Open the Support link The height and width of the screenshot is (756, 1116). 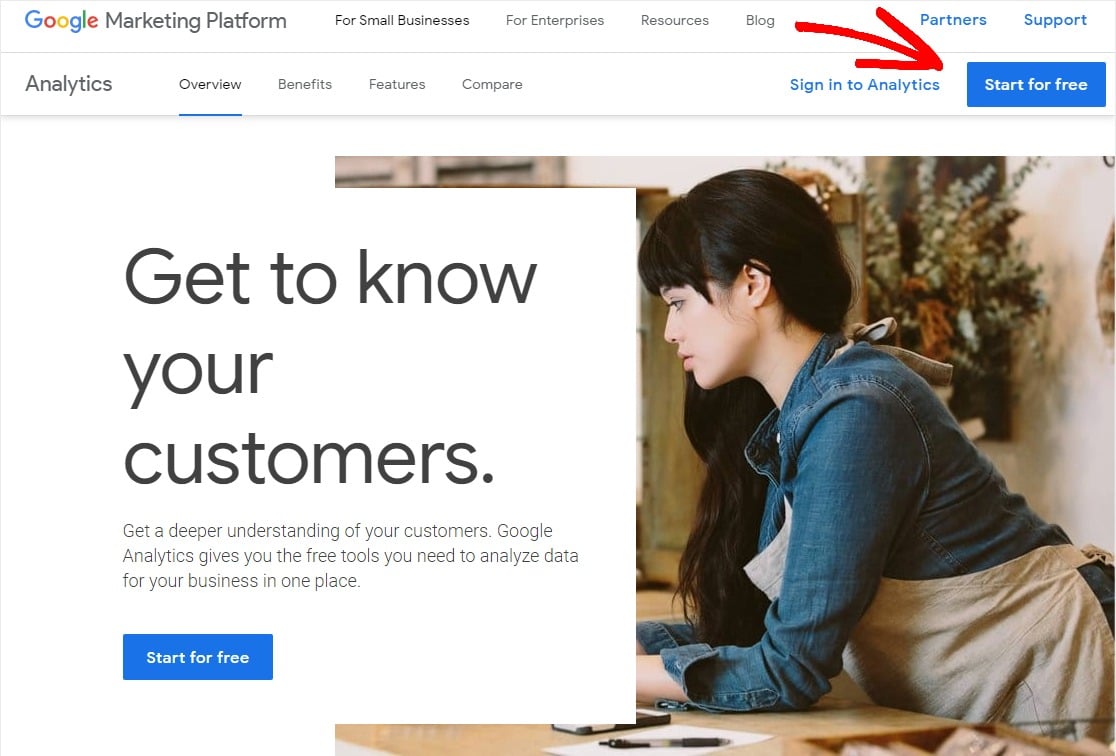pos(1055,20)
